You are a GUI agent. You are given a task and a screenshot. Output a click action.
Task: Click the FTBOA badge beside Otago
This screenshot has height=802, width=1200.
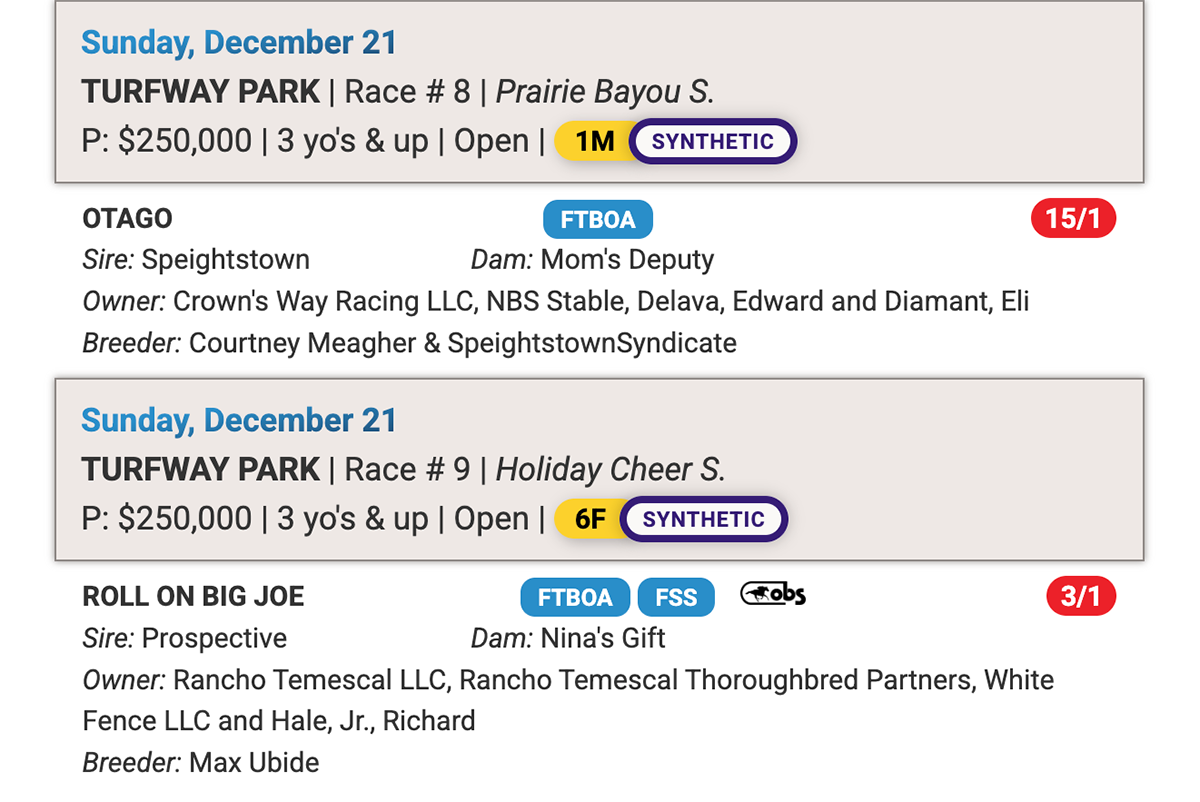597,219
